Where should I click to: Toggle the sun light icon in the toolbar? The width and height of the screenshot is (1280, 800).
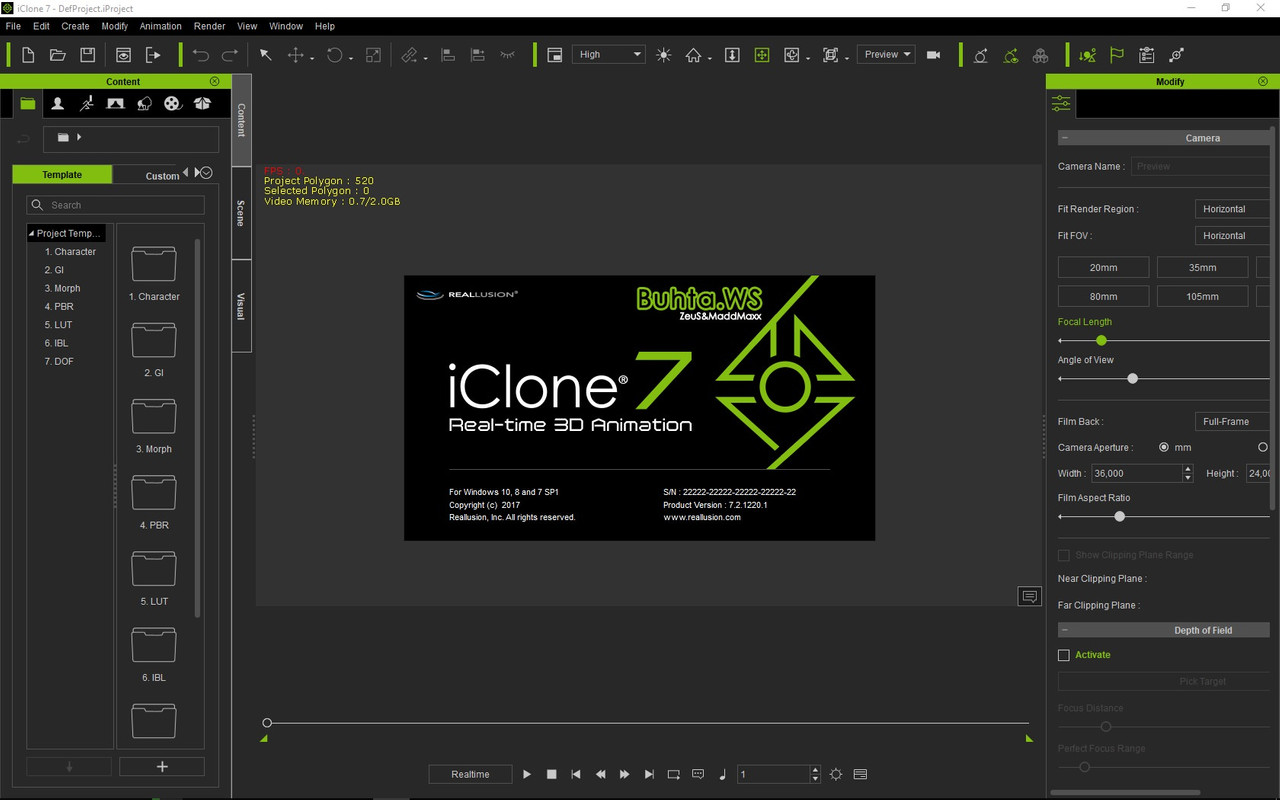pyautogui.click(x=664, y=55)
